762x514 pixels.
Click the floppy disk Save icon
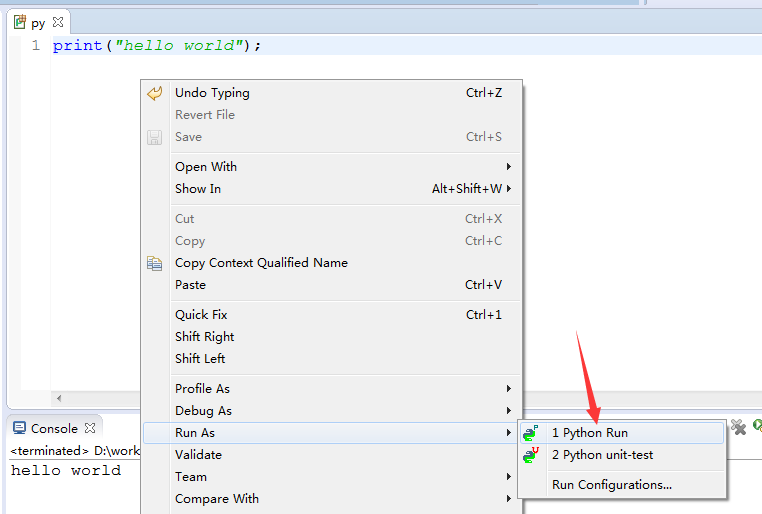(155, 137)
